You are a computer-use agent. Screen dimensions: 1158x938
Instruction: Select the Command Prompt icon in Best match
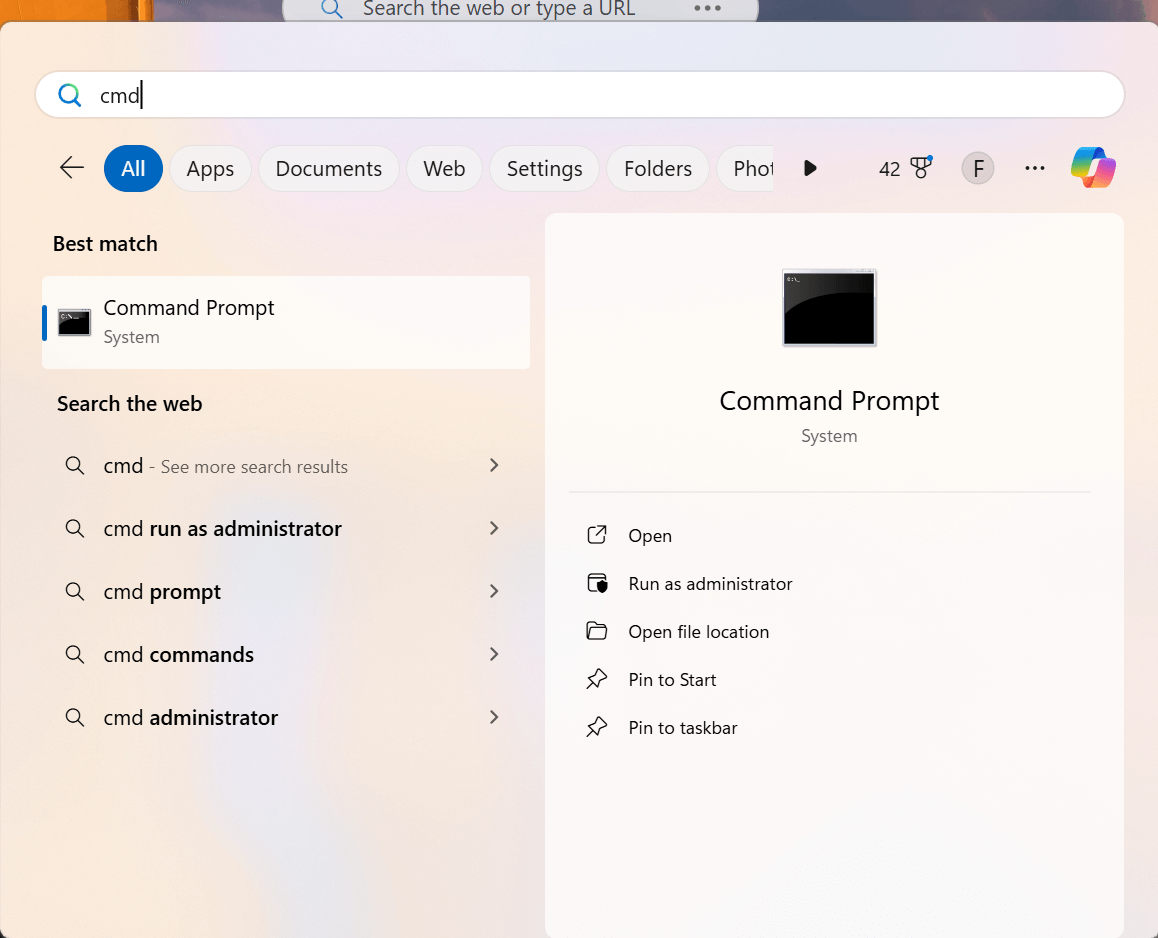click(x=73, y=322)
